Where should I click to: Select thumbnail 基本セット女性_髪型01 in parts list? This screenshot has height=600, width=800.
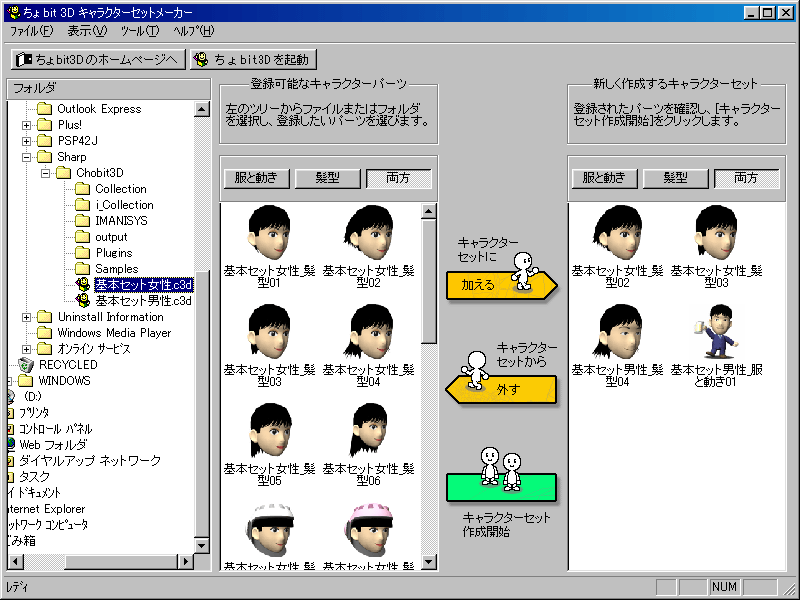click(269, 247)
